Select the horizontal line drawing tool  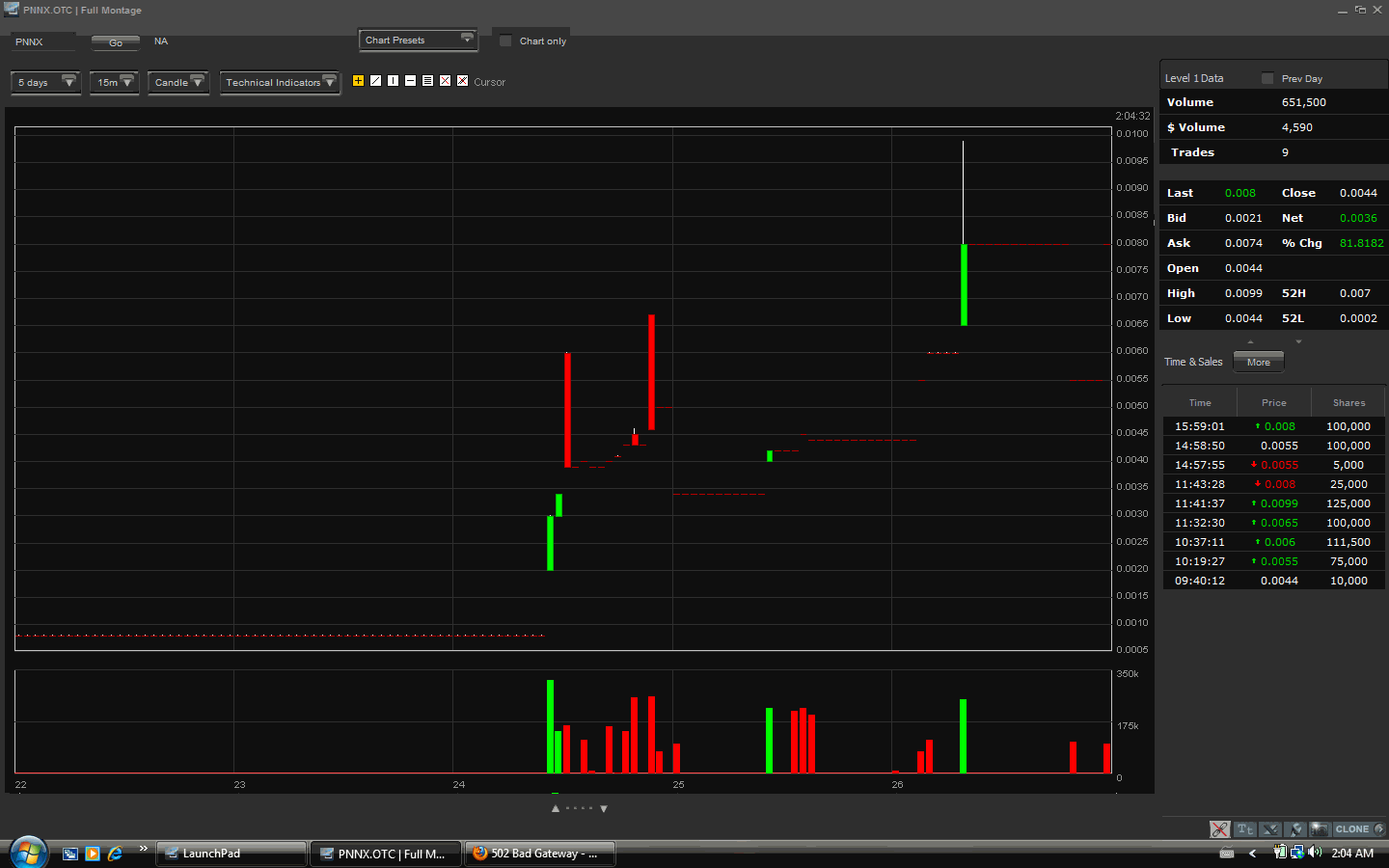pyautogui.click(x=411, y=81)
